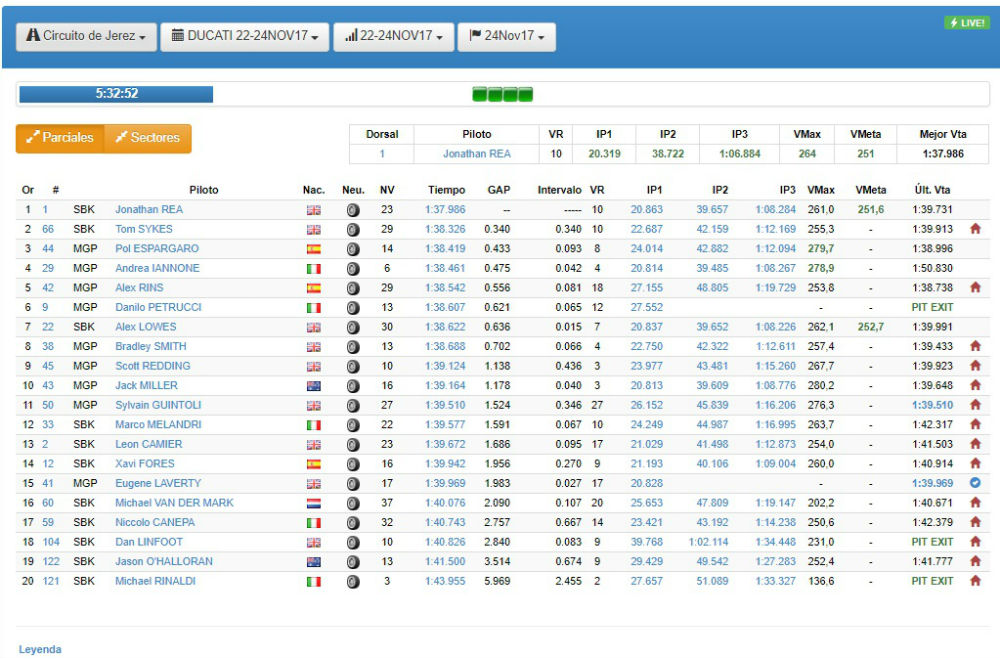Image resolution: width=1000 pixels, height=659 pixels.
Task: Click the home icon in Michael RINALDI row
Action: pos(975,581)
